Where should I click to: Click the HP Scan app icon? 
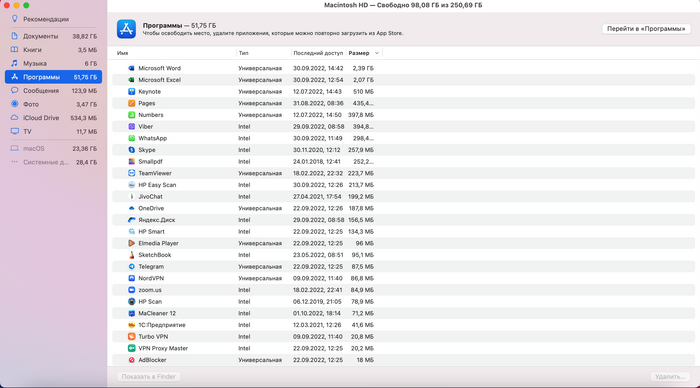click(131, 302)
